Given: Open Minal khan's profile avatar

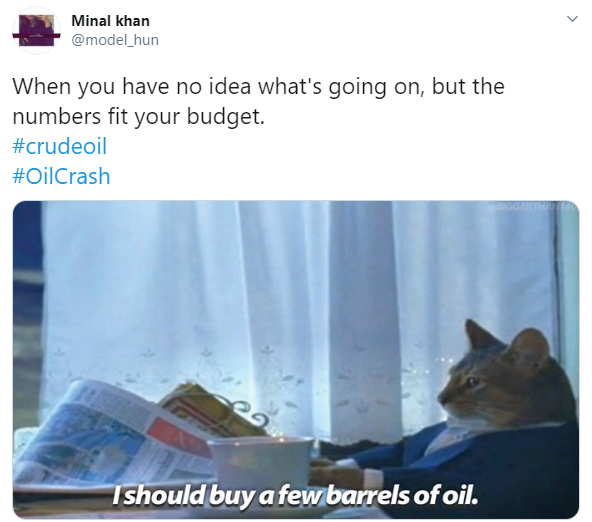Looking at the screenshot, I should coord(36,31).
